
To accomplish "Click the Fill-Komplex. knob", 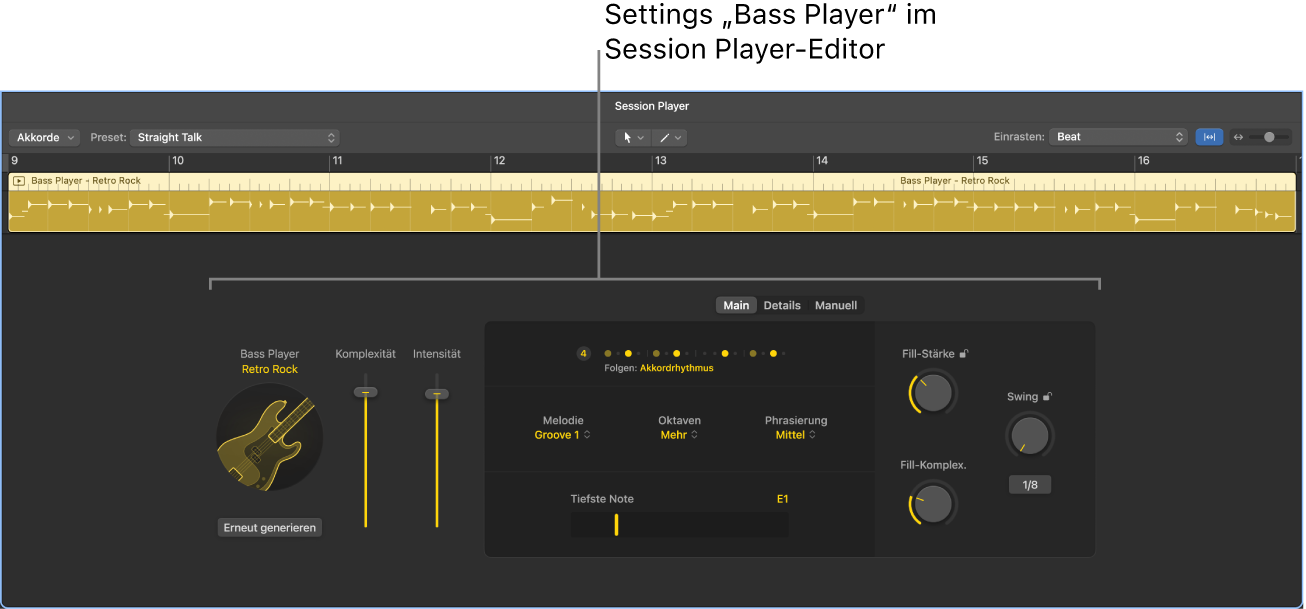I will pyautogui.click(x=931, y=504).
